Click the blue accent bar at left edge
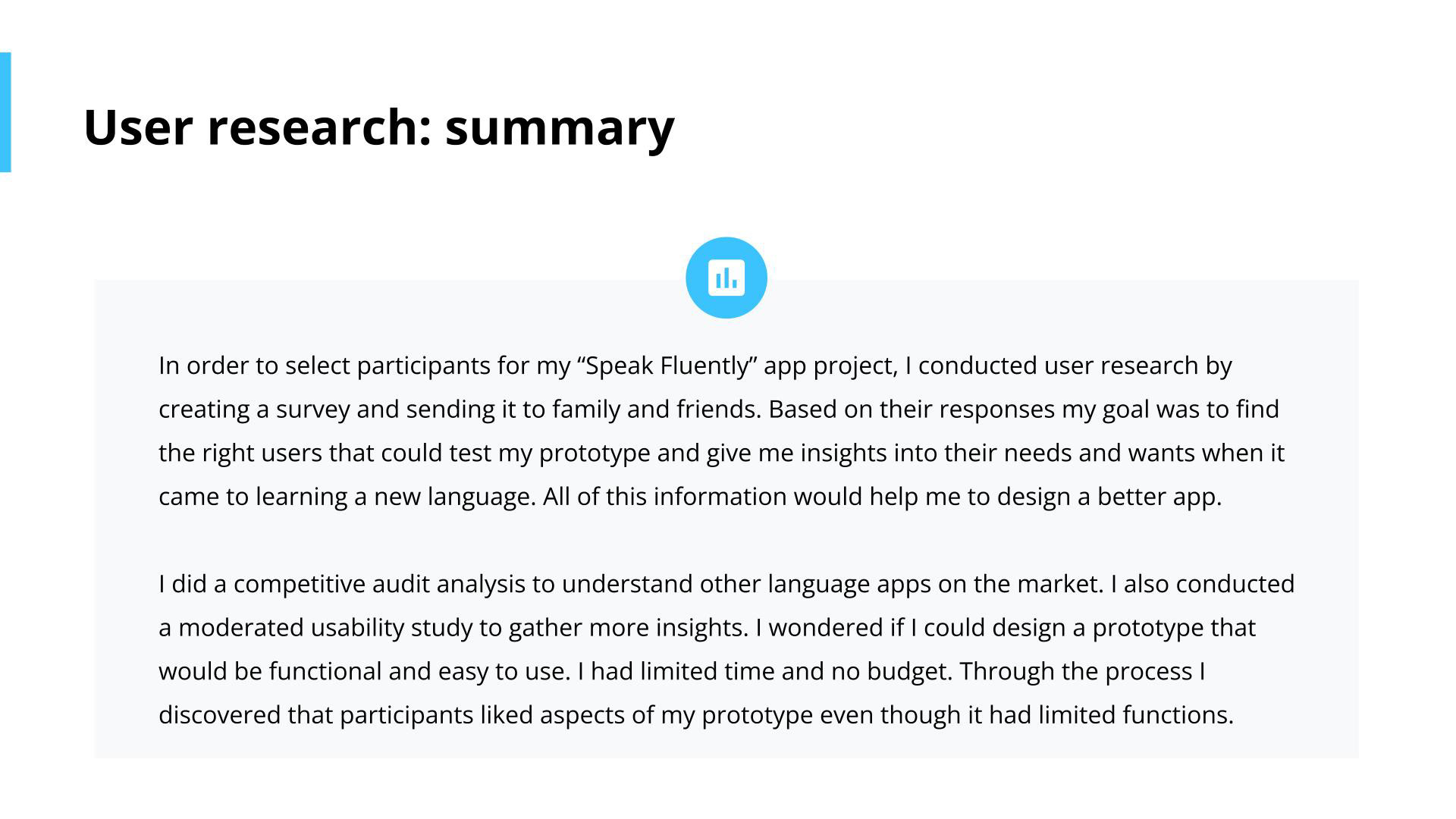 pos(5,112)
